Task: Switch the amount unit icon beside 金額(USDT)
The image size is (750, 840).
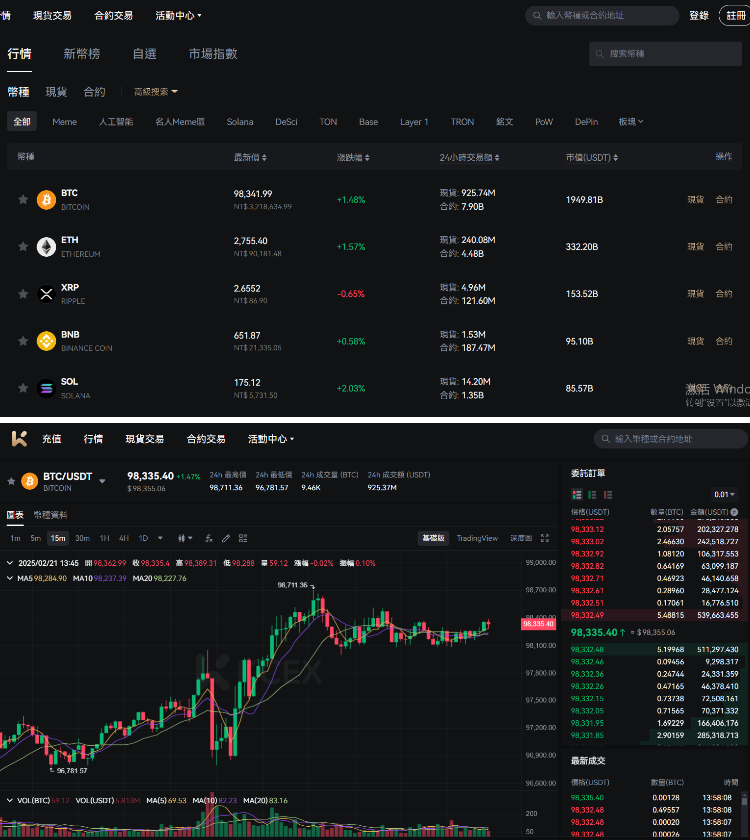Action: coord(734,512)
